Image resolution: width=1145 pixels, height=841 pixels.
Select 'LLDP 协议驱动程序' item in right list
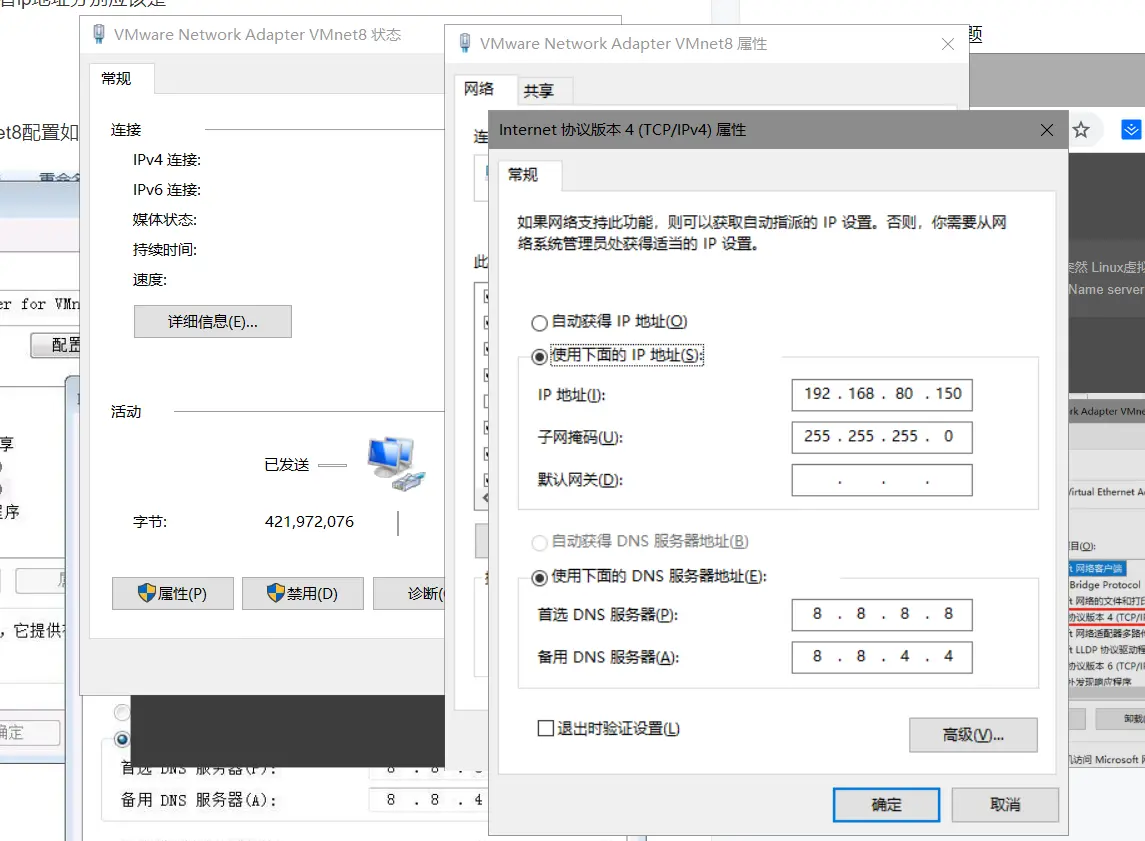[x=1106, y=650]
